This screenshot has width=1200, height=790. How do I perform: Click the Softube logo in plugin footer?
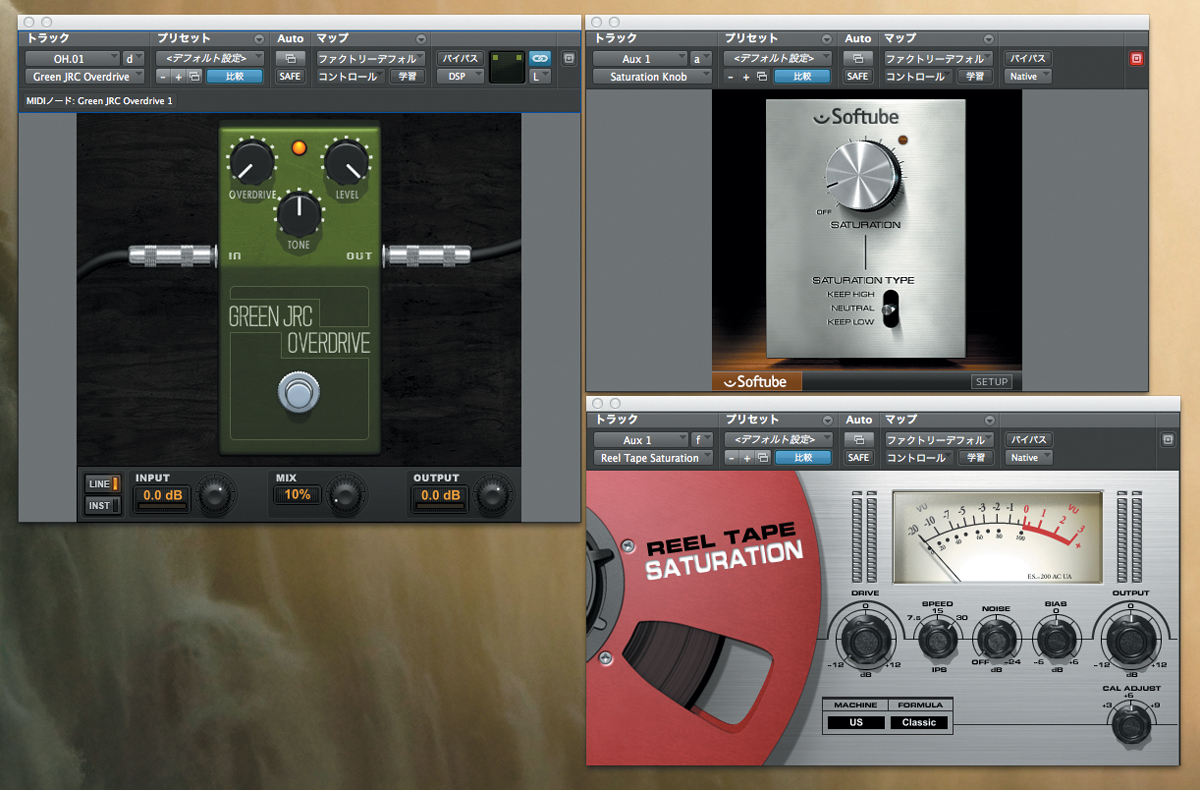[757, 382]
